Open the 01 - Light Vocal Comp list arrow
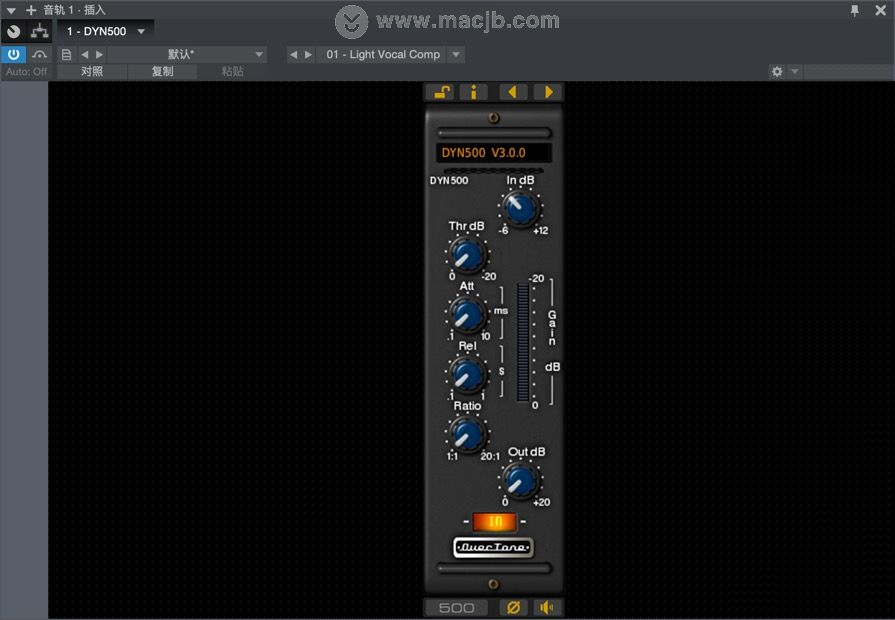This screenshot has width=895, height=620. click(455, 55)
